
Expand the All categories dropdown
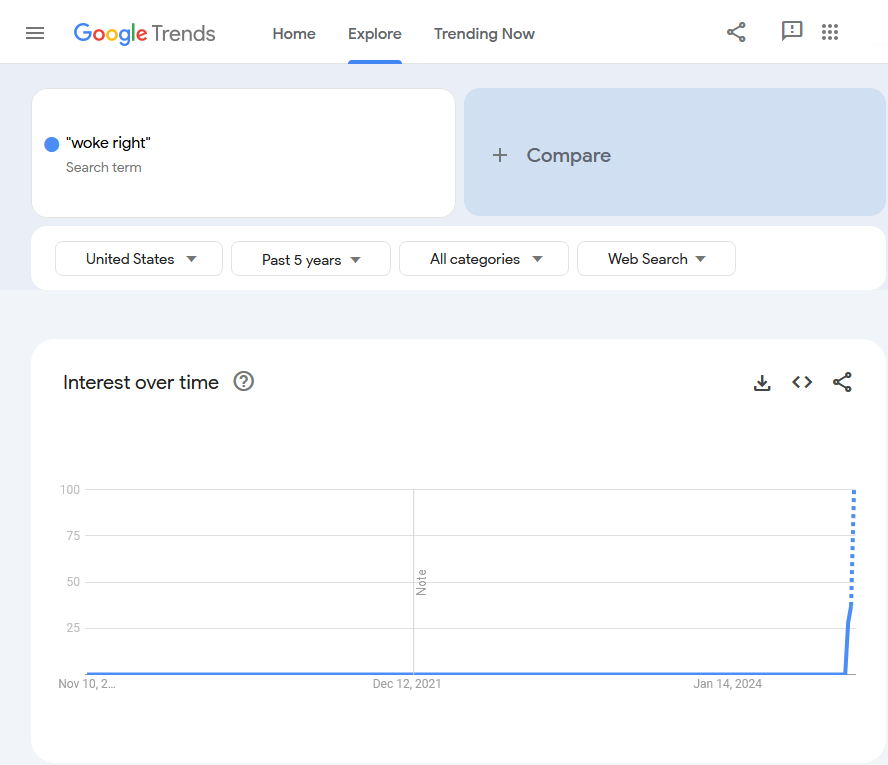[484, 259]
